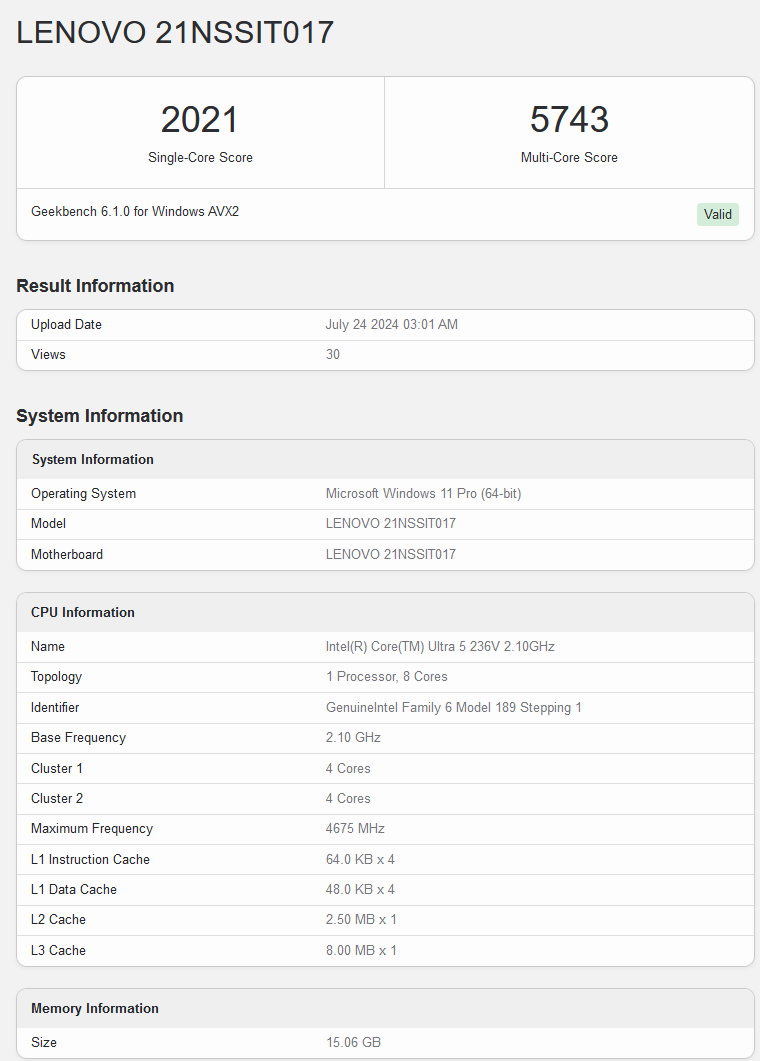
Task: Click the System Information table header
Action: pyautogui.click(x=93, y=459)
